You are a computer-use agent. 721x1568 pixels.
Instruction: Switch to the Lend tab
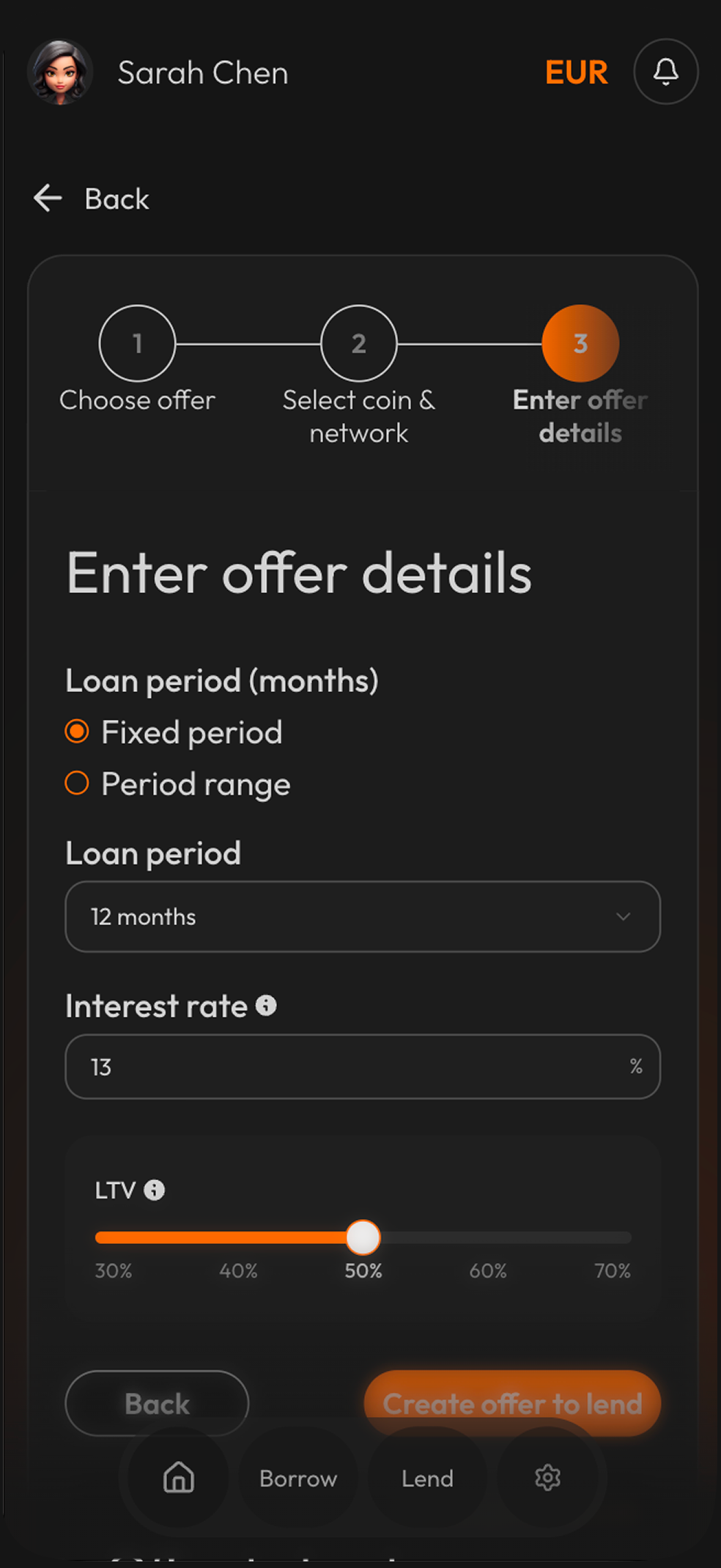(427, 1479)
